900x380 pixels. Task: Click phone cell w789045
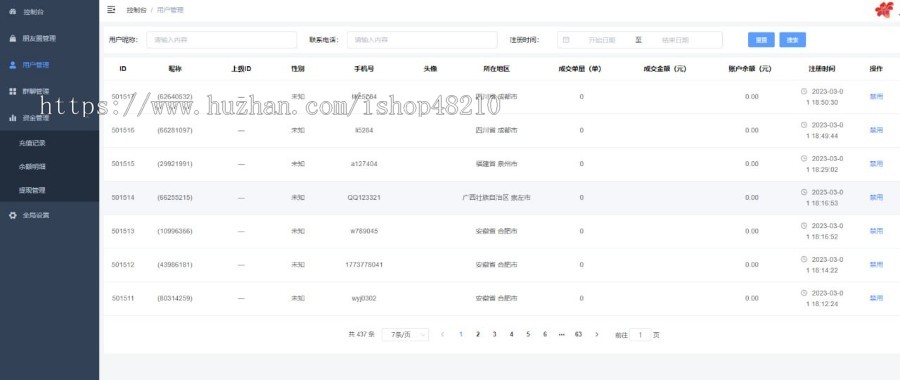pos(364,231)
